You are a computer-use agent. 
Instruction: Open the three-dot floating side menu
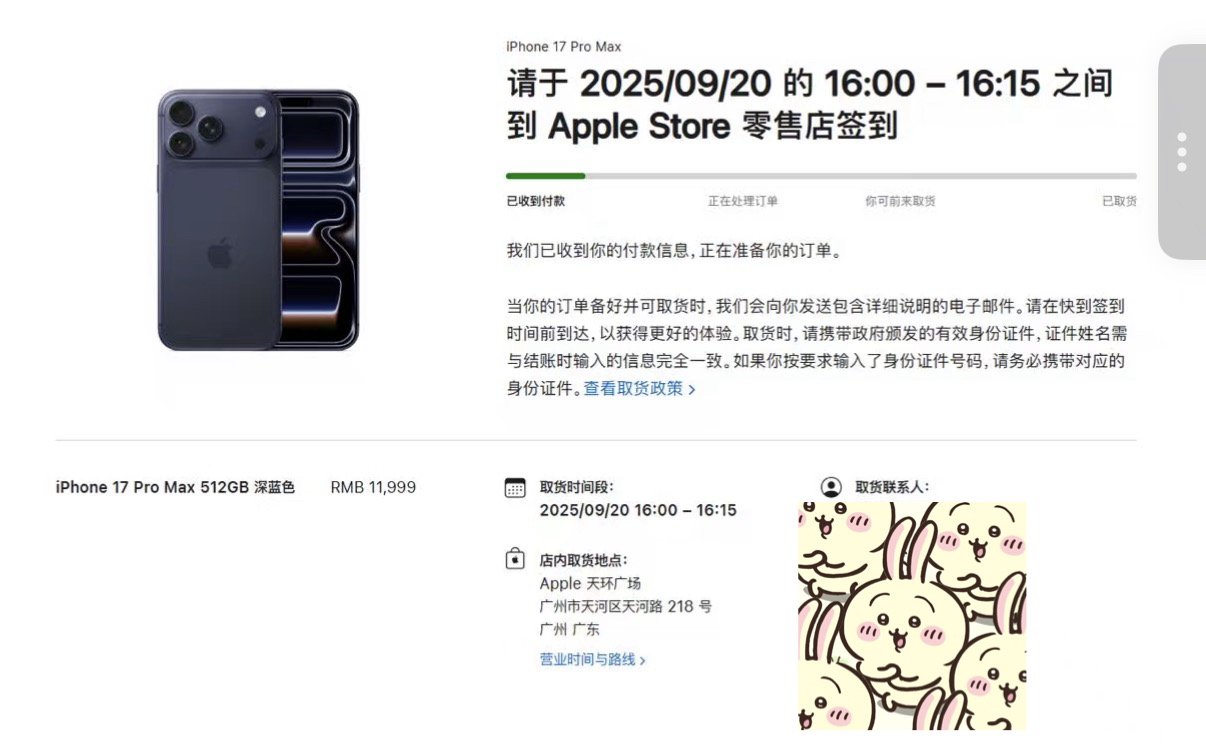coord(1182,152)
